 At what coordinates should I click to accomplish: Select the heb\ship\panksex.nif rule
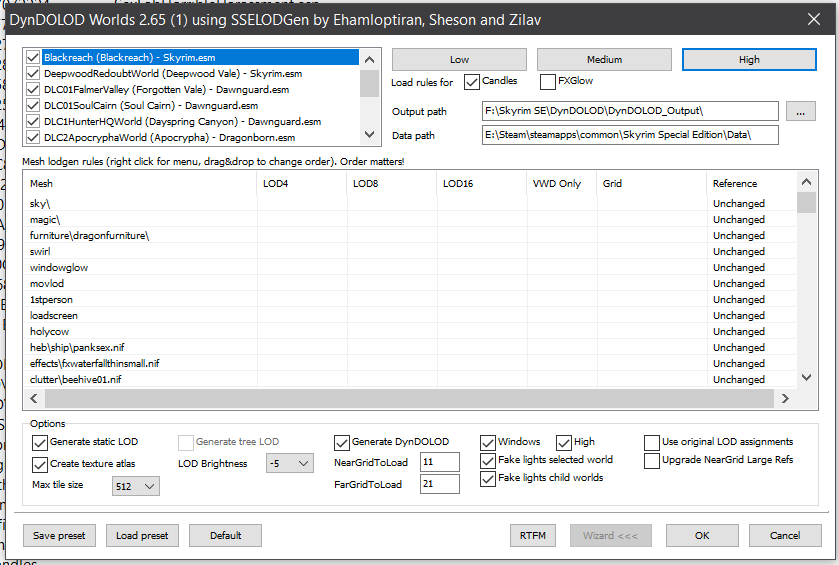(409, 348)
